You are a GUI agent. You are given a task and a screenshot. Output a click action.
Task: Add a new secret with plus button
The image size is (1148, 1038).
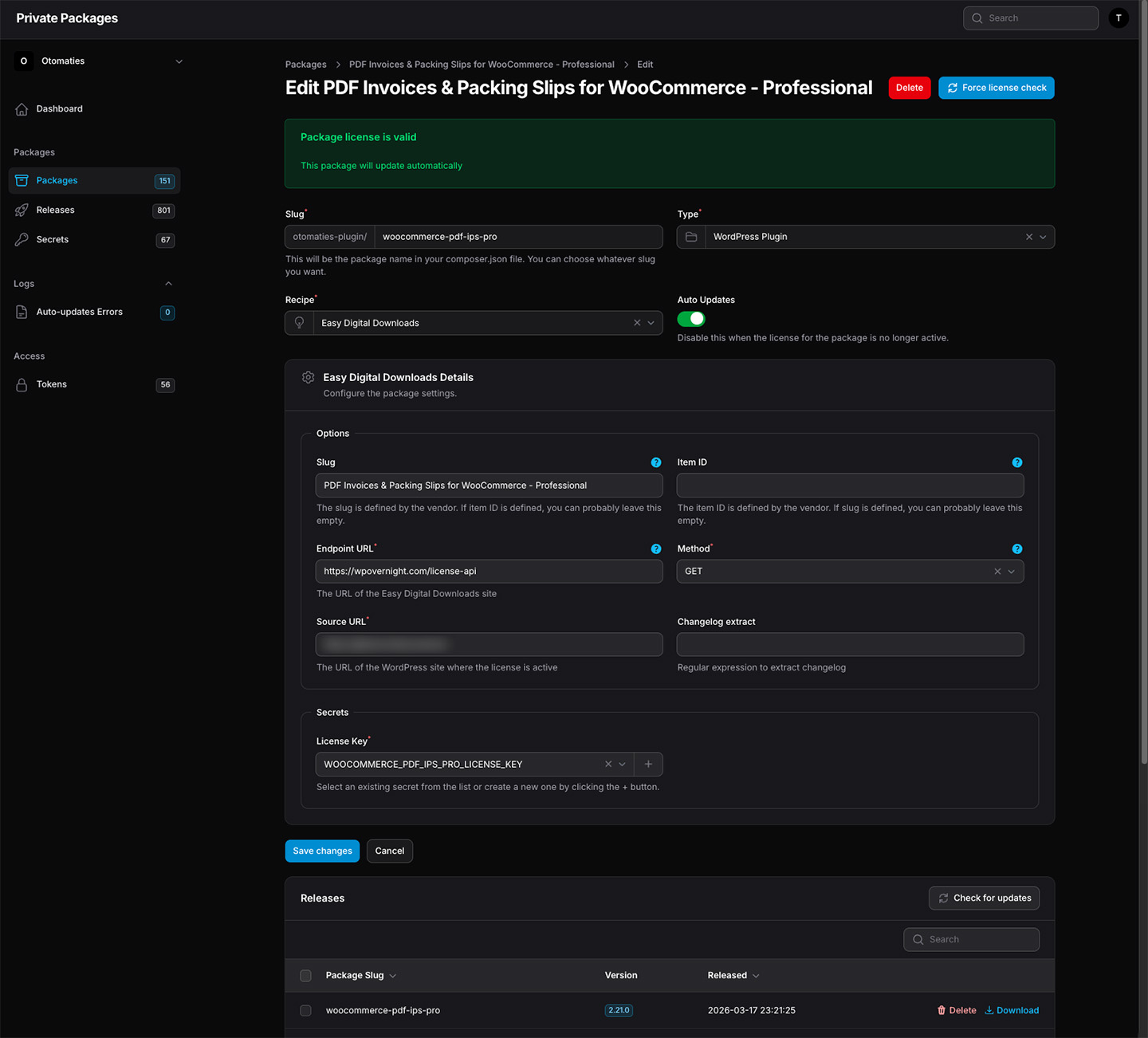coord(649,765)
